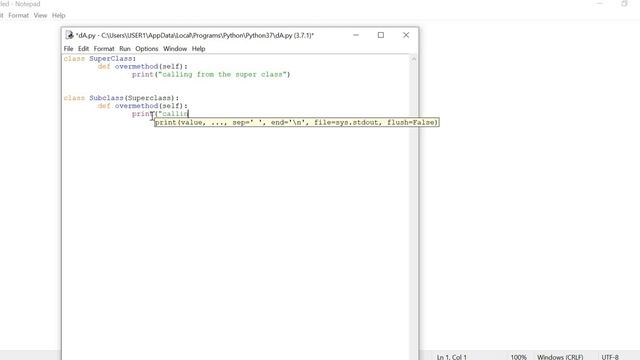
Task: Click '100%' zoom in Notepad status bar
Action: (518, 357)
